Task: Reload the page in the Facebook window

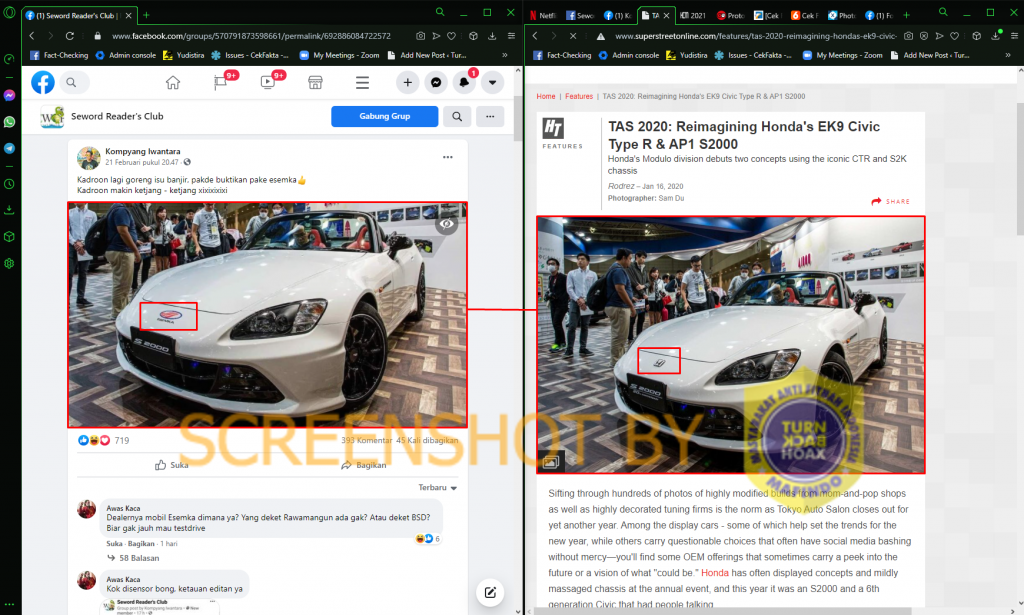Action: (70, 36)
